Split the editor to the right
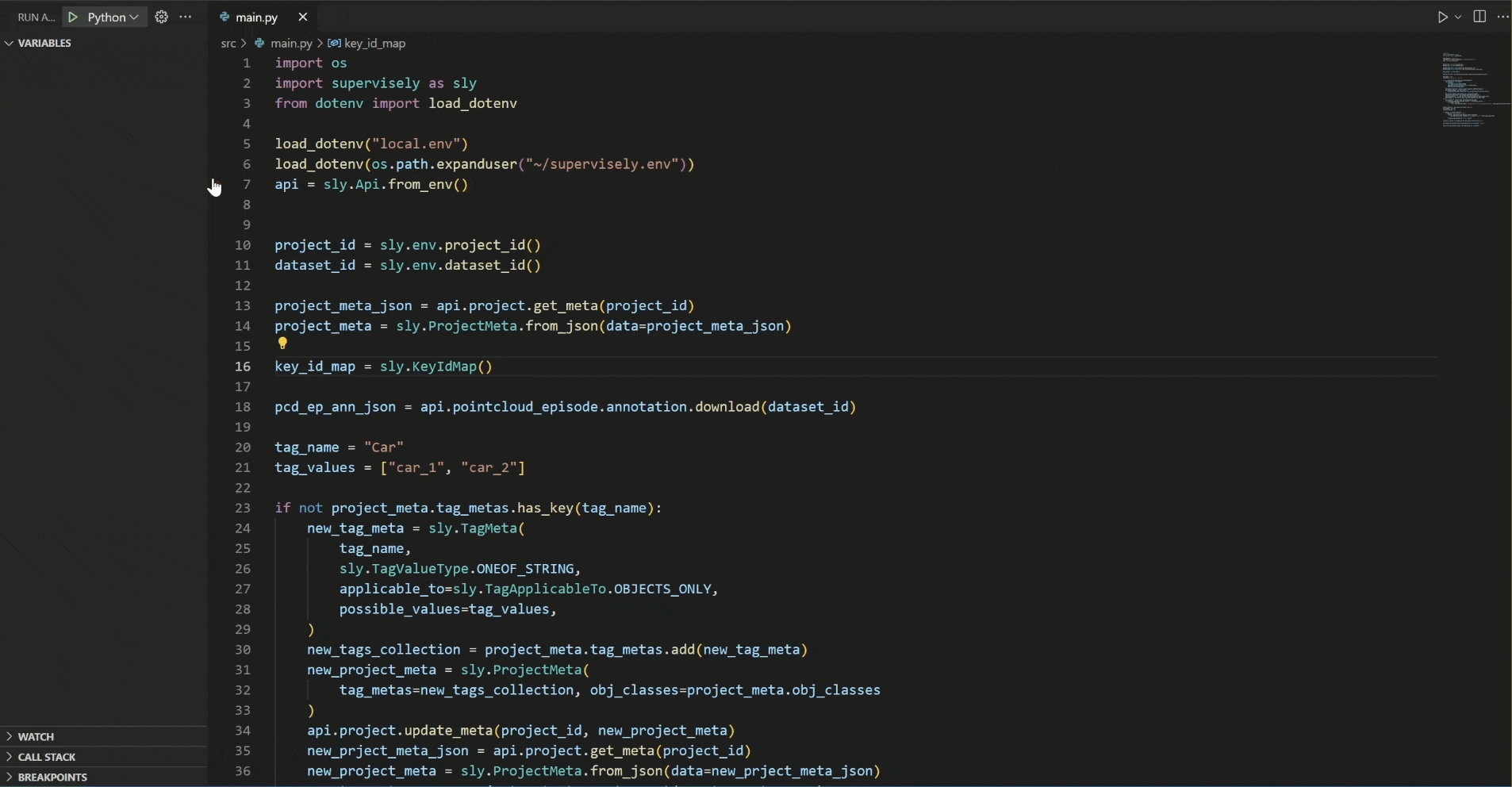Screen dimensions: 1512x787 point(1480,17)
